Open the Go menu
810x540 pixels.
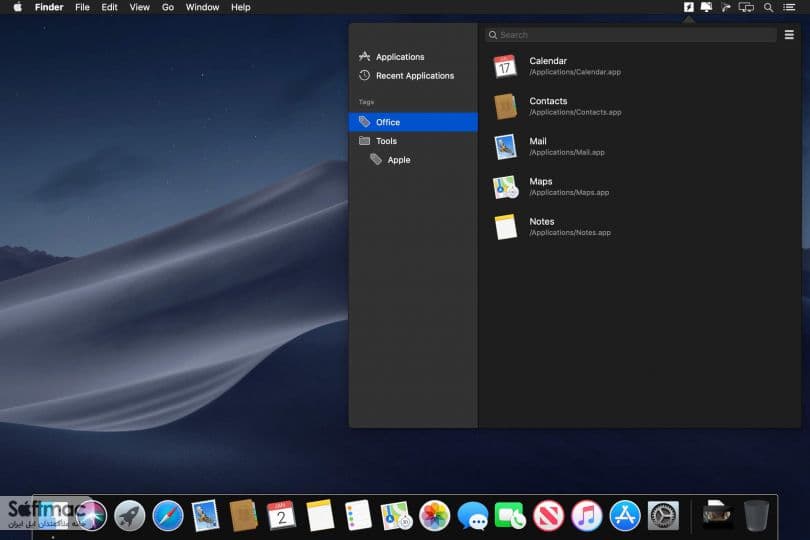click(168, 7)
